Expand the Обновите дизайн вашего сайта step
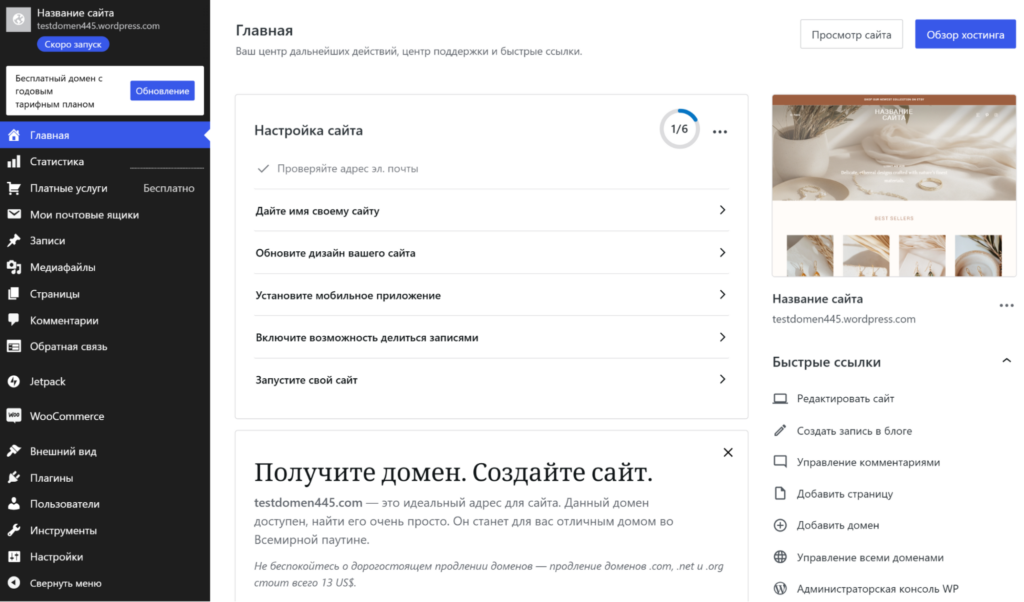1024x602 pixels. pos(491,253)
